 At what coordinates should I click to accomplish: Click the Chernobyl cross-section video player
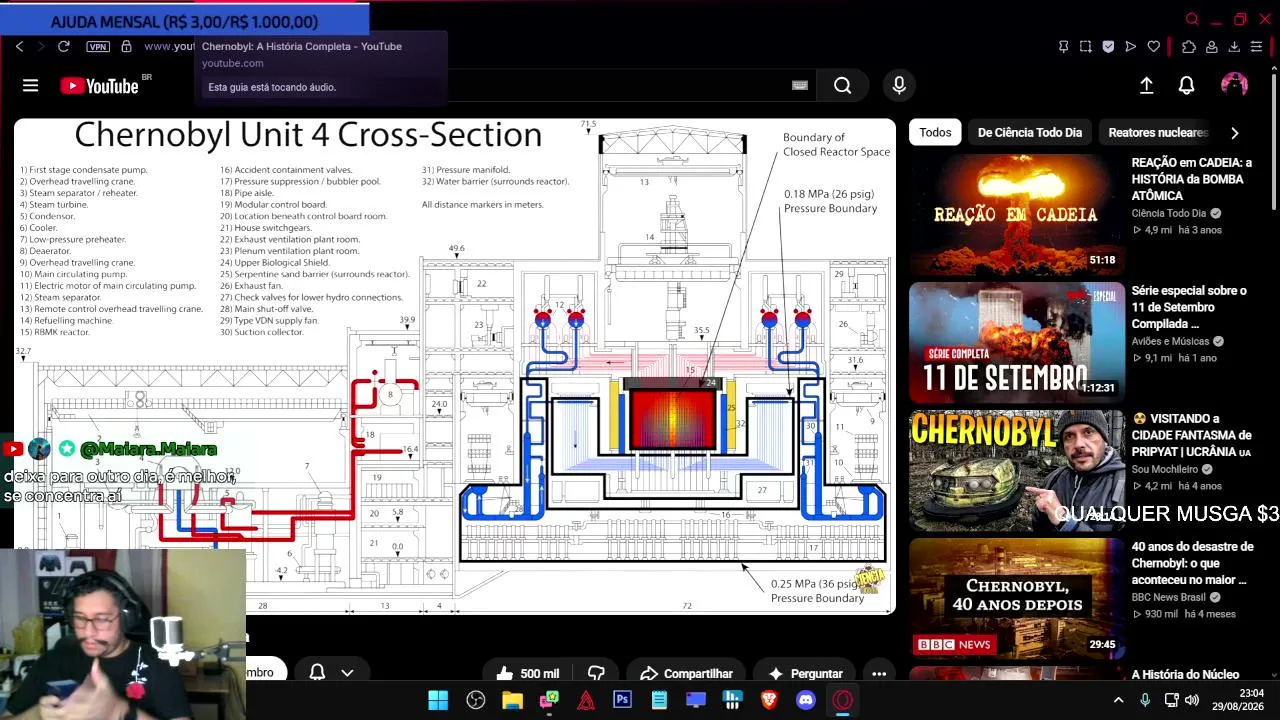(455, 366)
